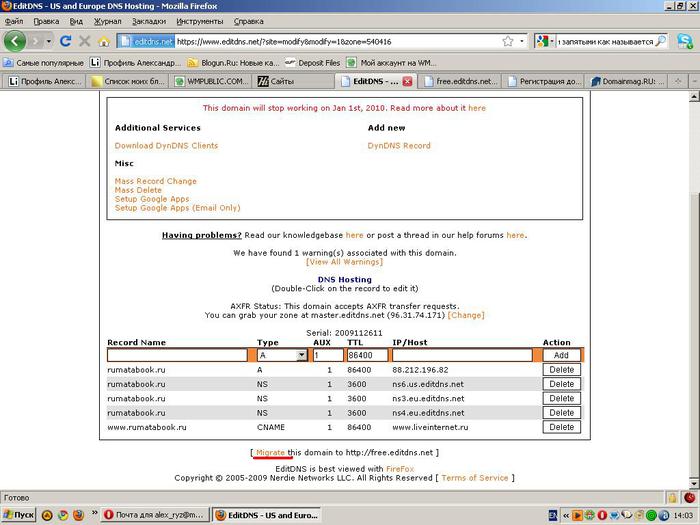
Task: Click the Add record button
Action: tap(561, 355)
